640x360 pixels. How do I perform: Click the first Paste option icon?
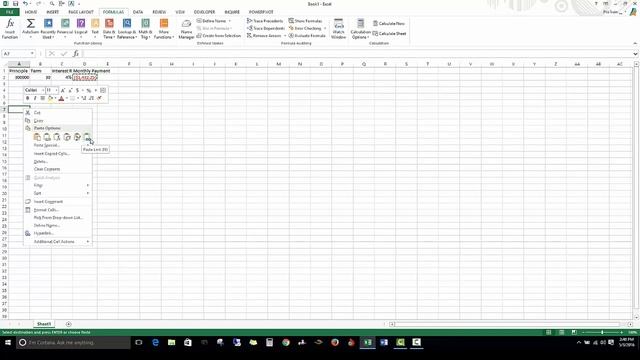(x=37, y=137)
